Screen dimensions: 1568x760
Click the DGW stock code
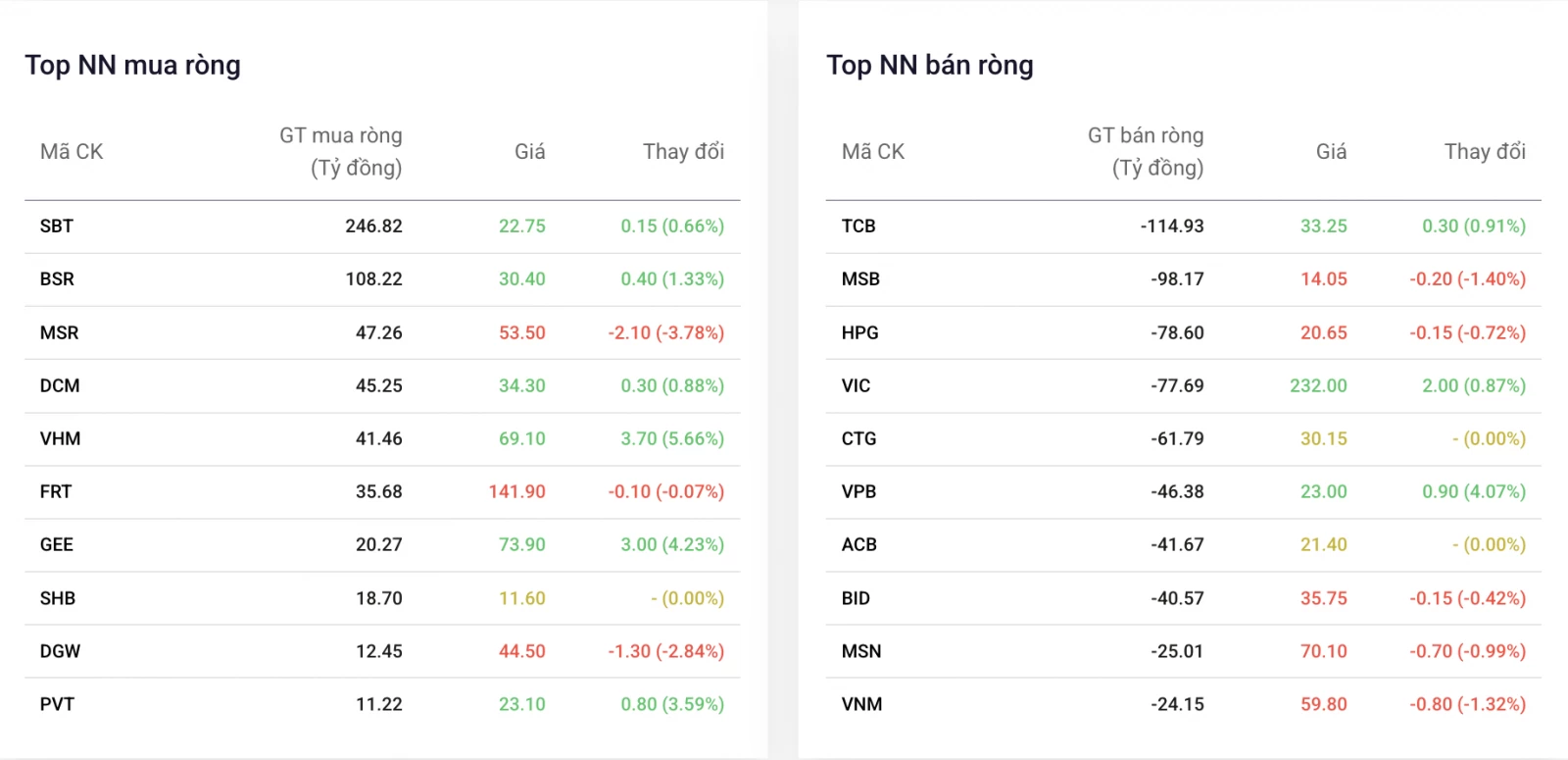(60, 651)
